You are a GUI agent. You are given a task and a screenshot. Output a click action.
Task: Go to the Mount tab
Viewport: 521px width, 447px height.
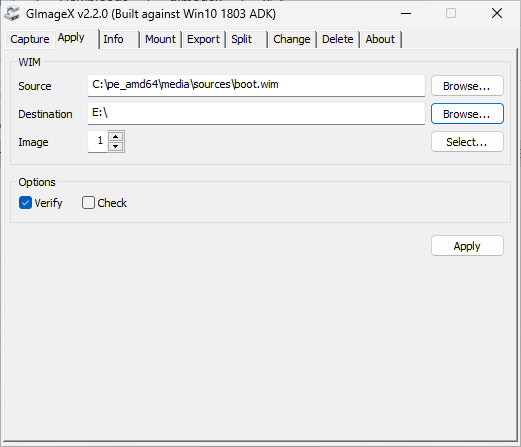(160, 39)
